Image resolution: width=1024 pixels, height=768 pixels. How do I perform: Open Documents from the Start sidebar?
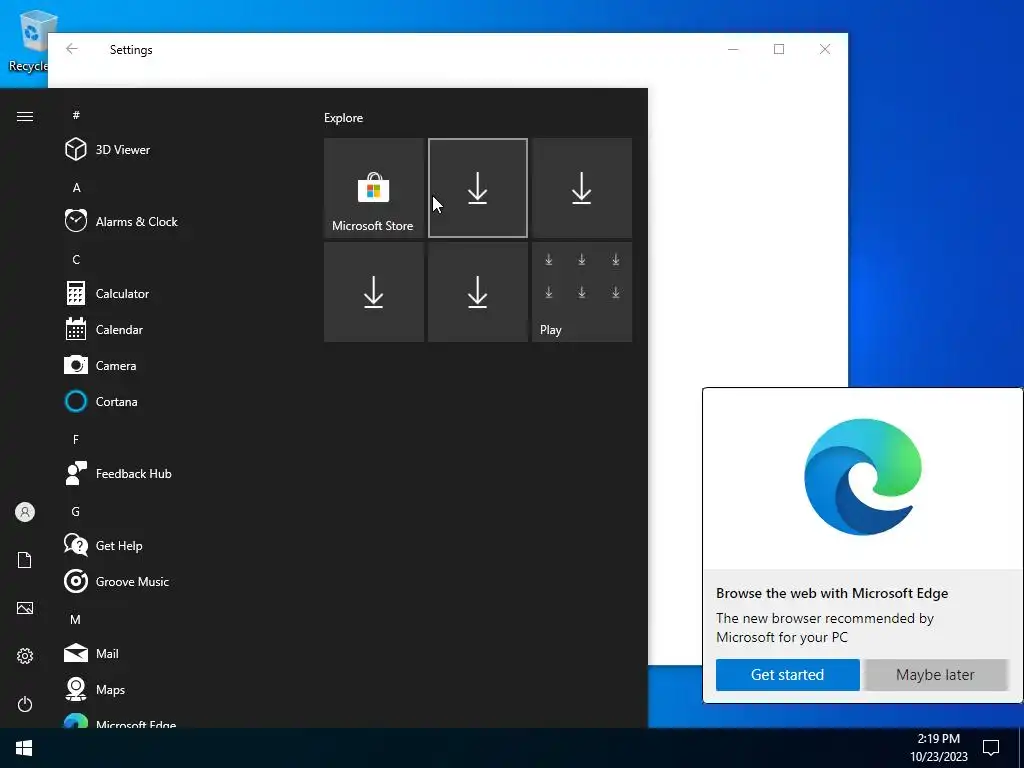(x=25, y=560)
